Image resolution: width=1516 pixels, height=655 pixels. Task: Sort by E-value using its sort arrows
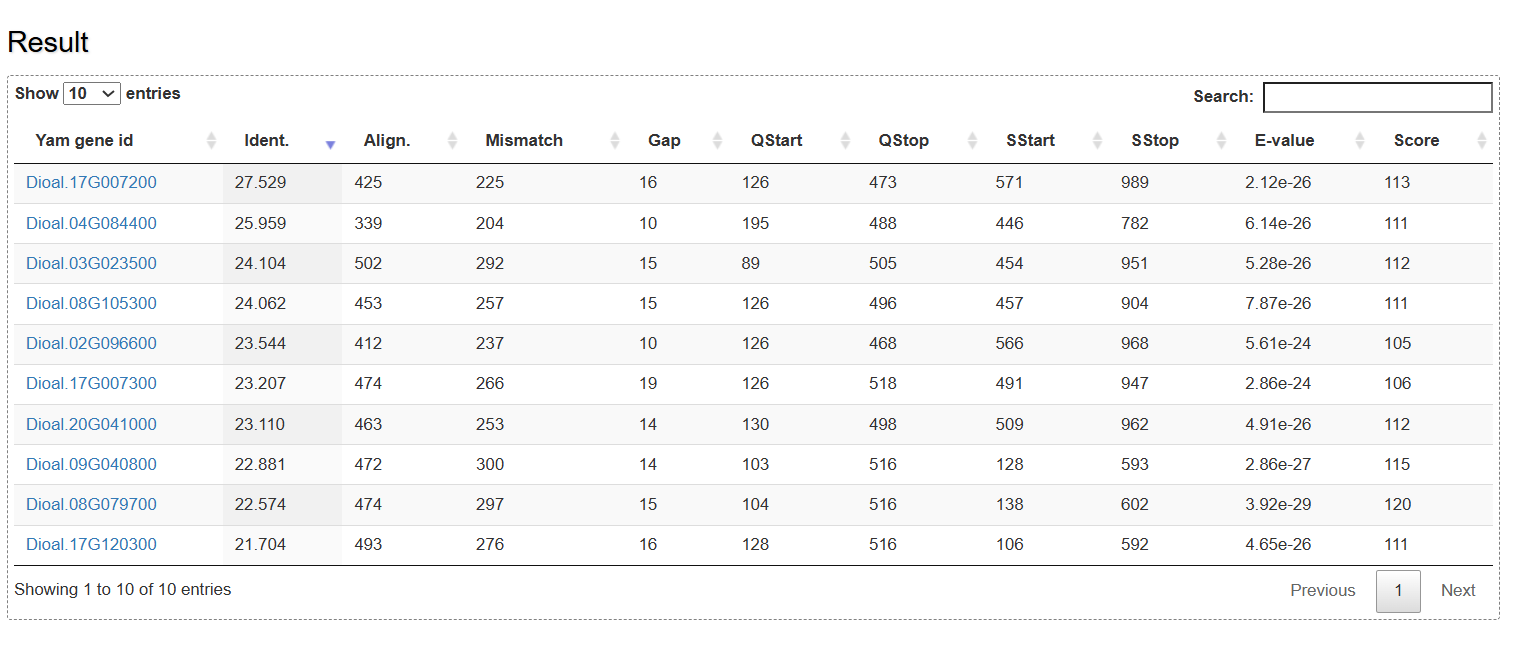coord(1360,141)
